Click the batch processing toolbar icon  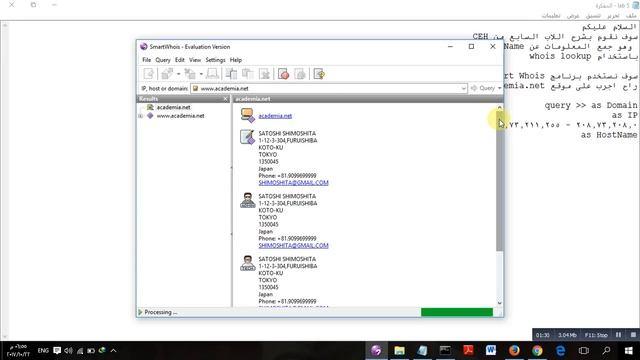190,74
